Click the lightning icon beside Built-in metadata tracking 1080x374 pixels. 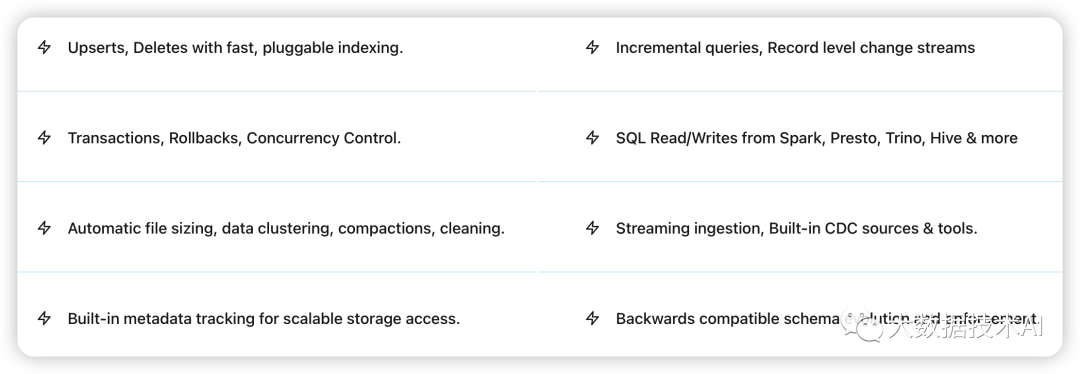(44, 318)
